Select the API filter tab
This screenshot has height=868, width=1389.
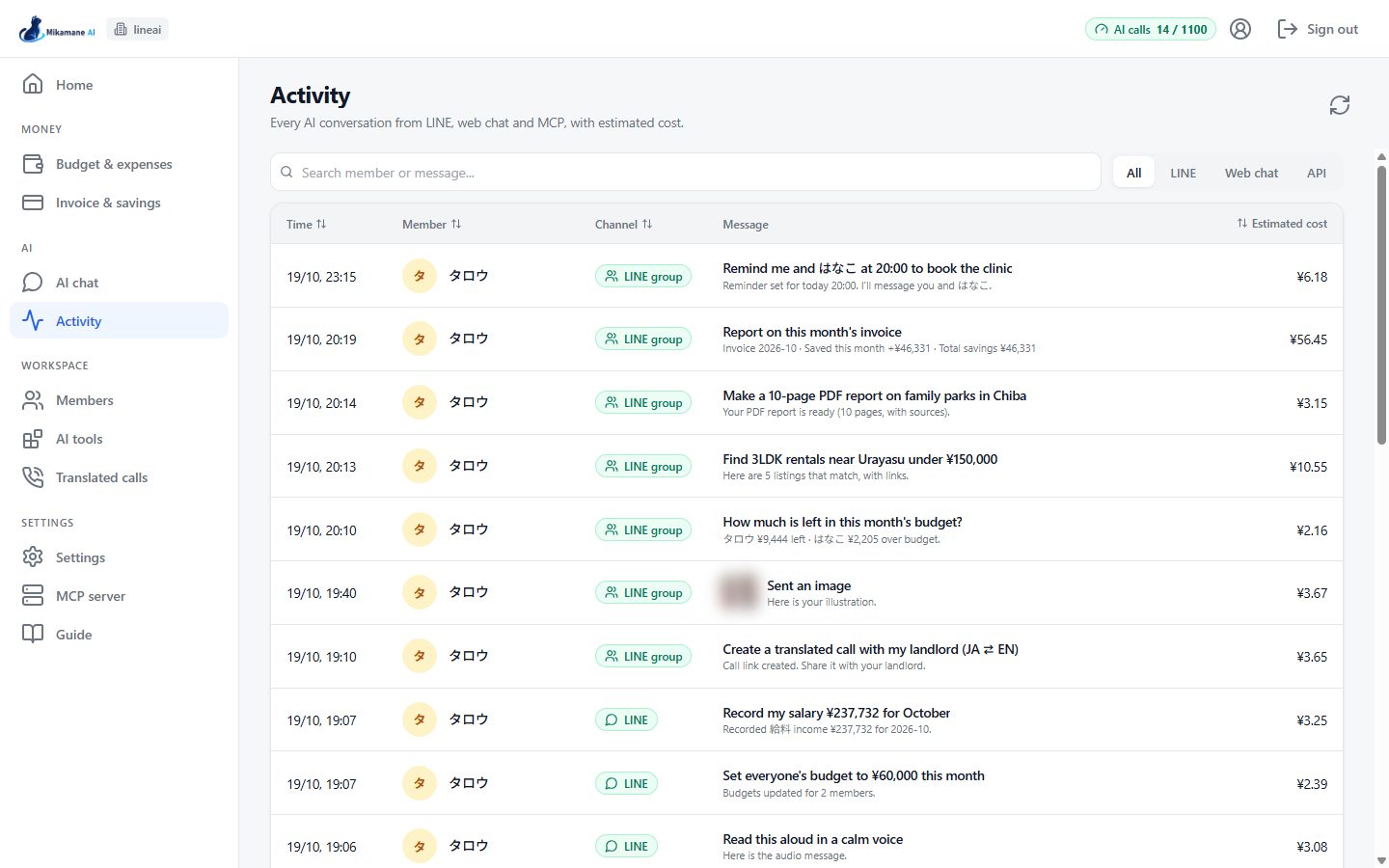[1316, 173]
